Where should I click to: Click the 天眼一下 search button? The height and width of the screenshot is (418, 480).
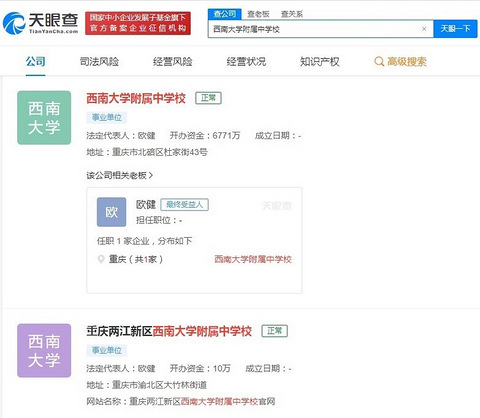tap(455, 29)
